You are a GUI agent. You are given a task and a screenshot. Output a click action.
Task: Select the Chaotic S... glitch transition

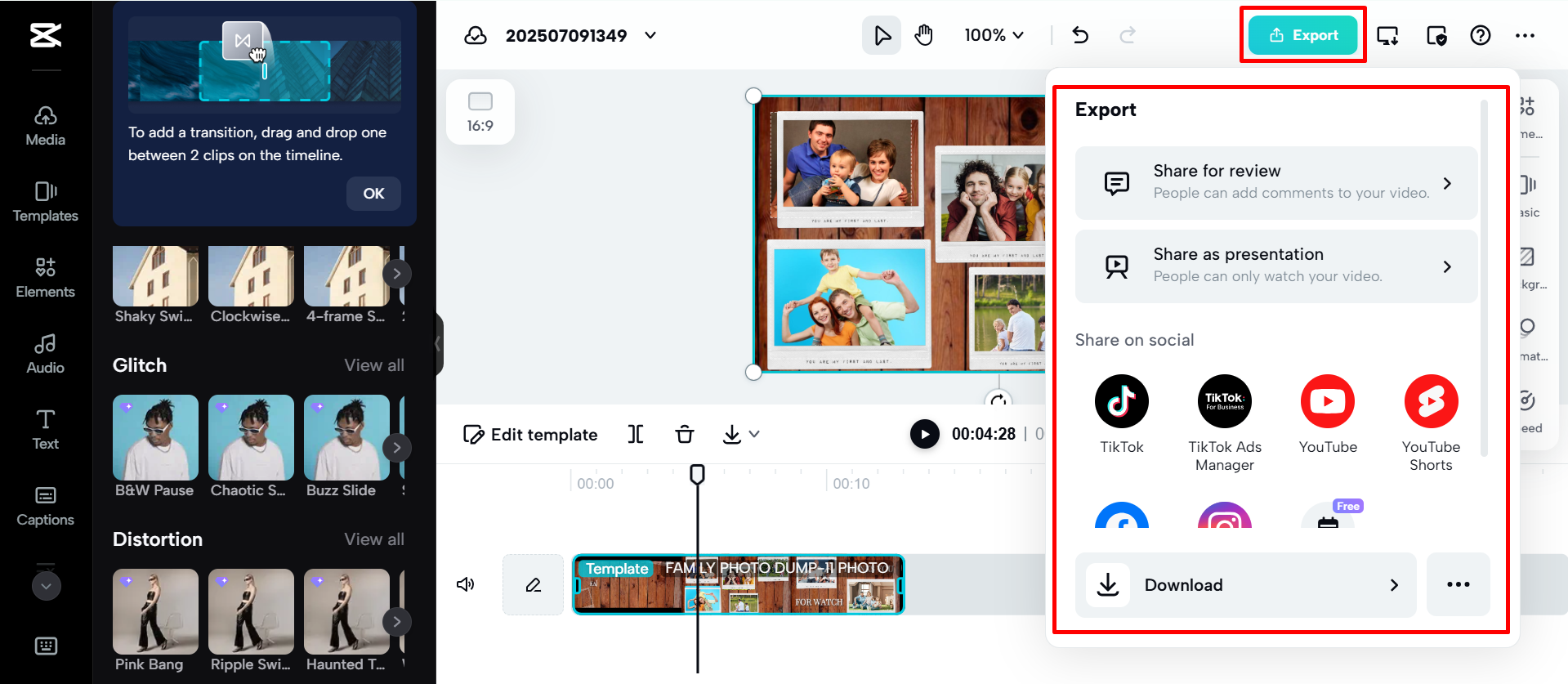251,437
